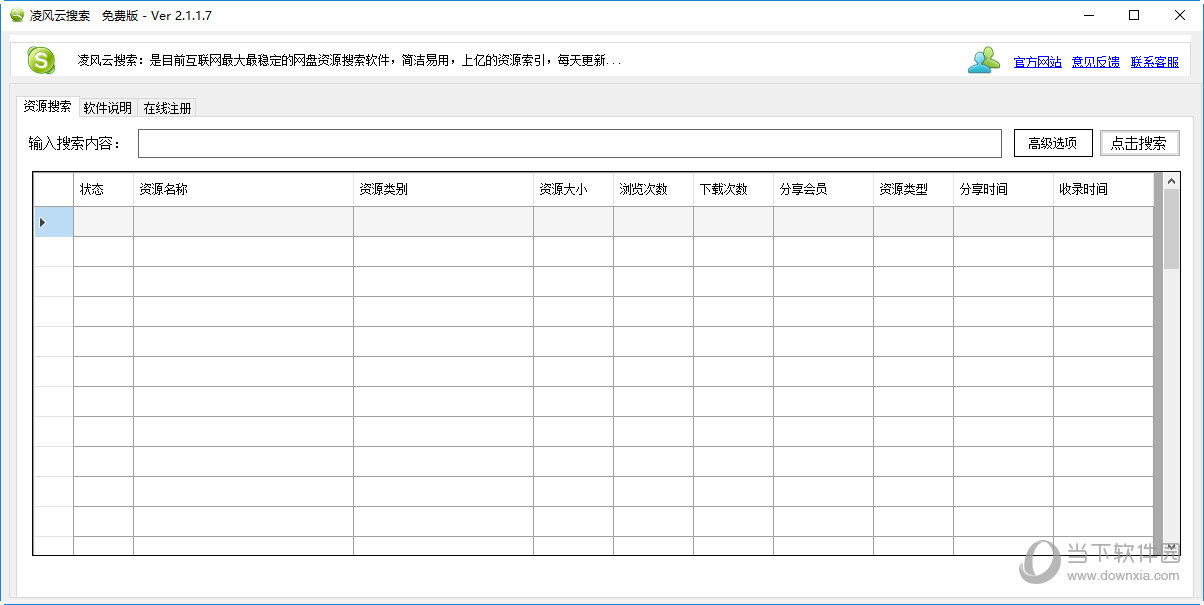Click the app icon in title bar
1204x605 pixels.
(x=17, y=16)
